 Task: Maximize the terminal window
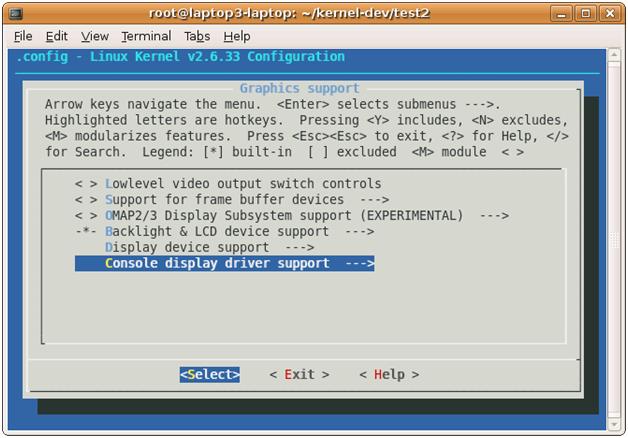click(x=588, y=13)
